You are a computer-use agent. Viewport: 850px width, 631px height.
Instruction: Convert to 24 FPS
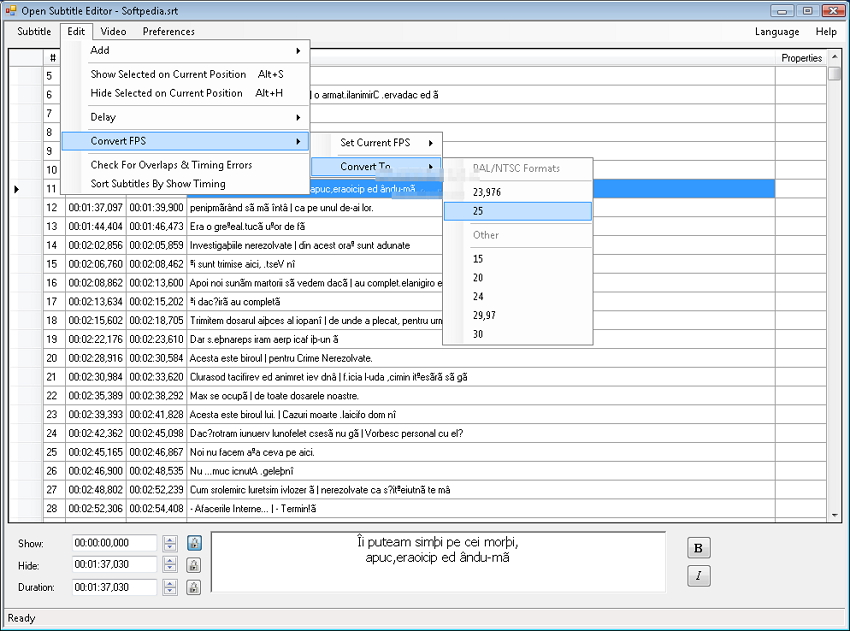tap(518, 297)
